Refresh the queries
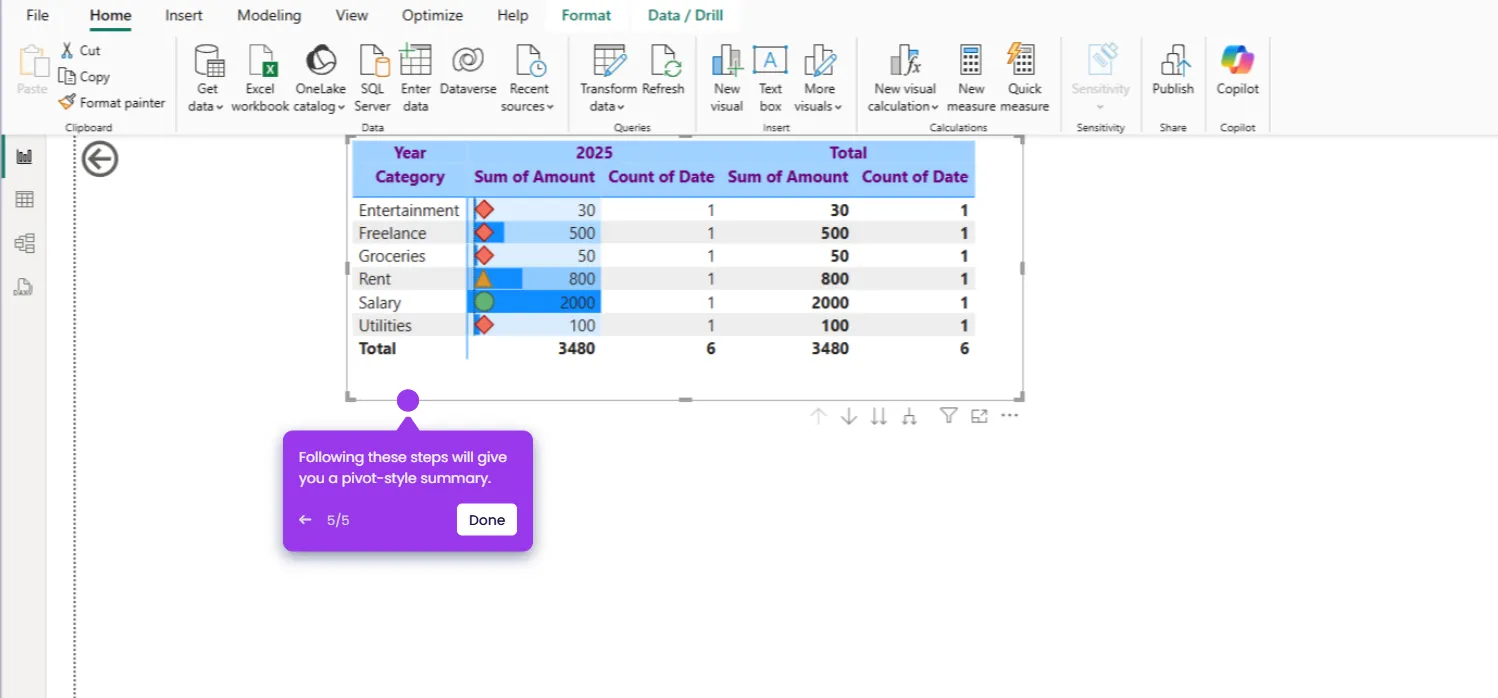This screenshot has height=698, width=1498. coord(663,70)
